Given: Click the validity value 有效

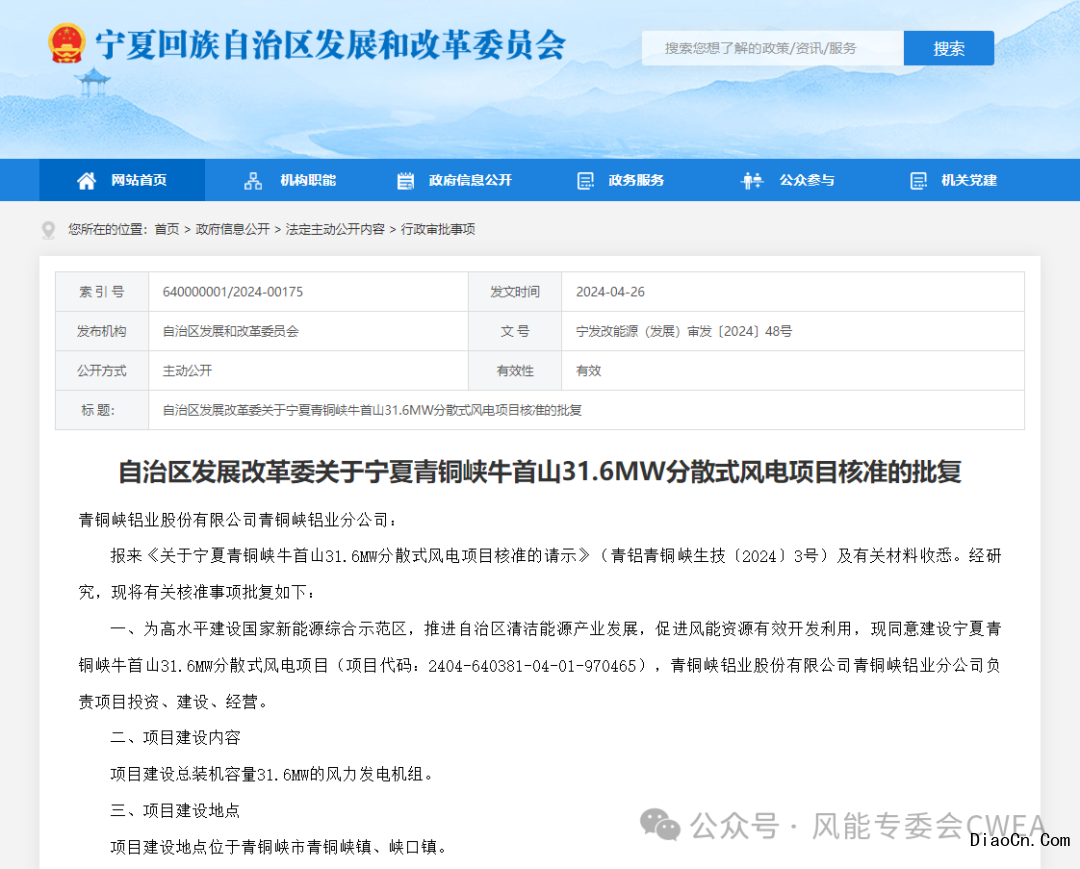Looking at the screenshot, I should (x=589, y=370).
